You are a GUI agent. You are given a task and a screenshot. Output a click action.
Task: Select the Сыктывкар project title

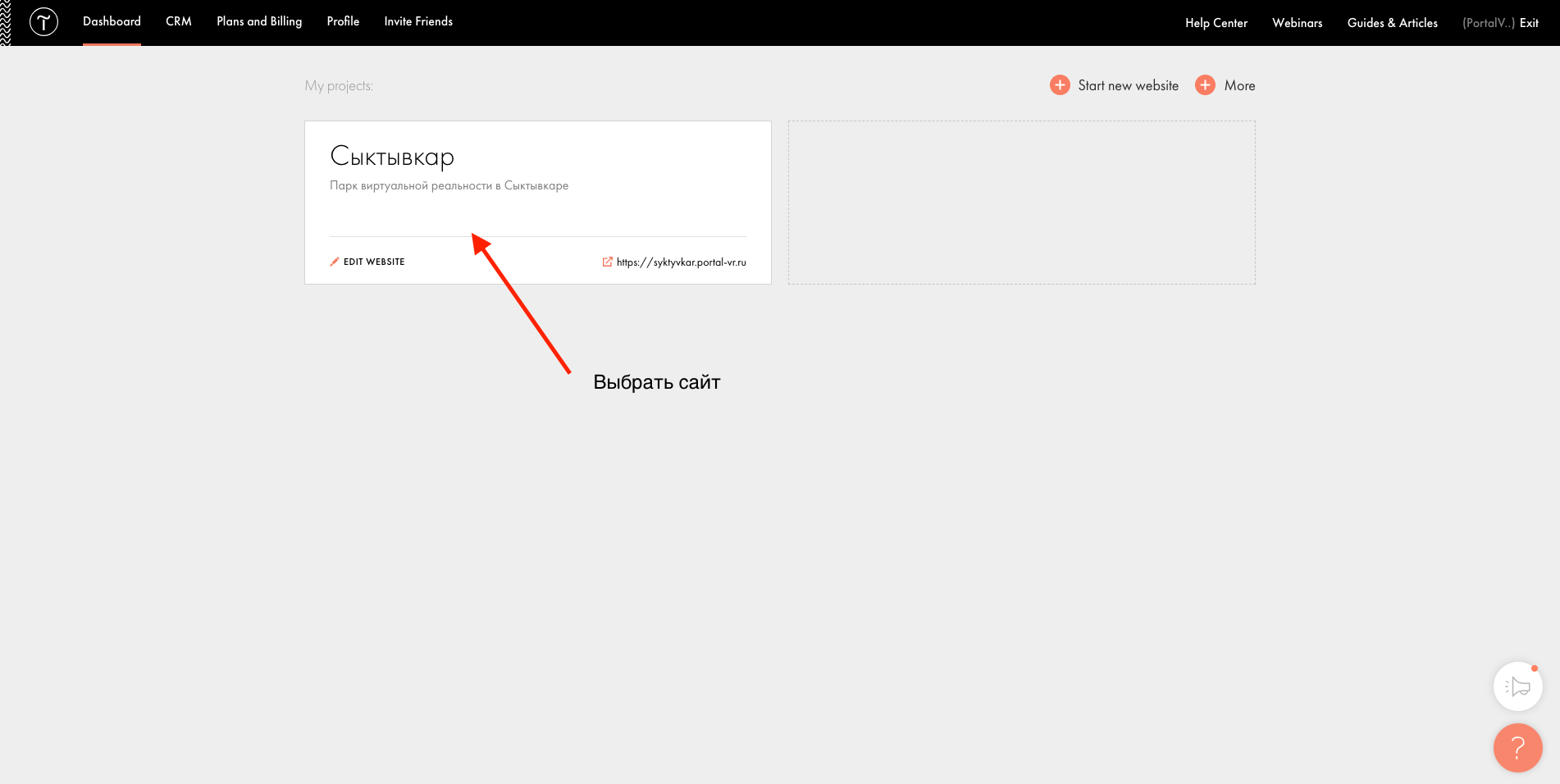coord(392,156)
